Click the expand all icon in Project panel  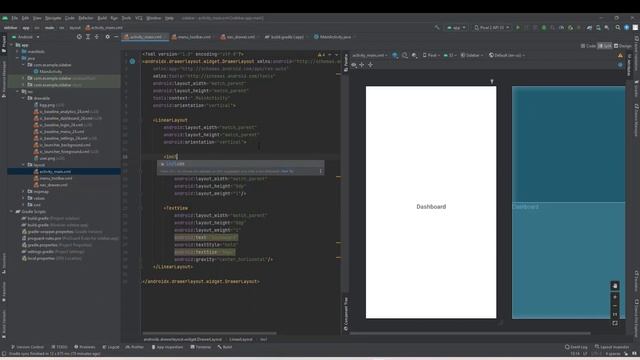point(88,37)
